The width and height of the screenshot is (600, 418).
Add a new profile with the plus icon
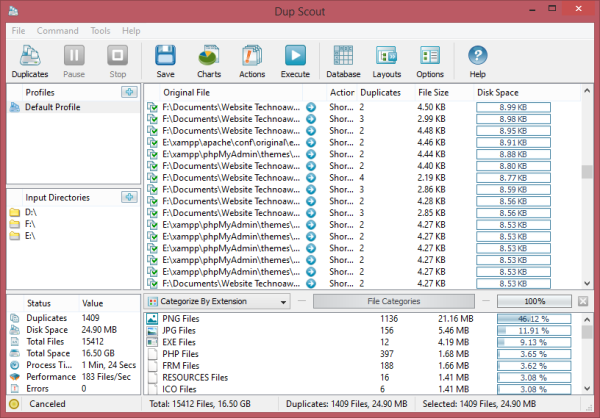129,92
